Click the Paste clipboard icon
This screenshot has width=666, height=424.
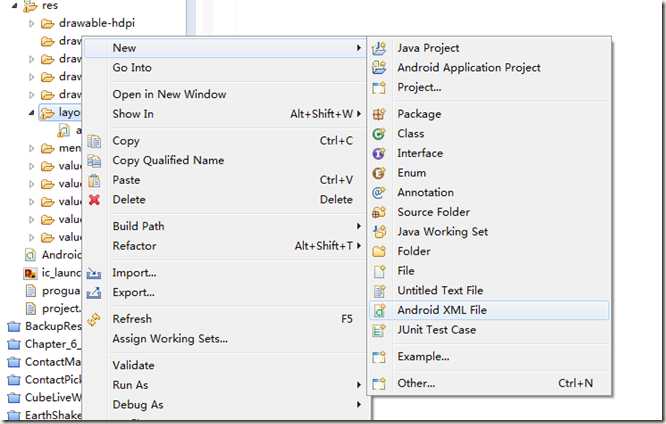pyautogui.click(x=94, y=181)
